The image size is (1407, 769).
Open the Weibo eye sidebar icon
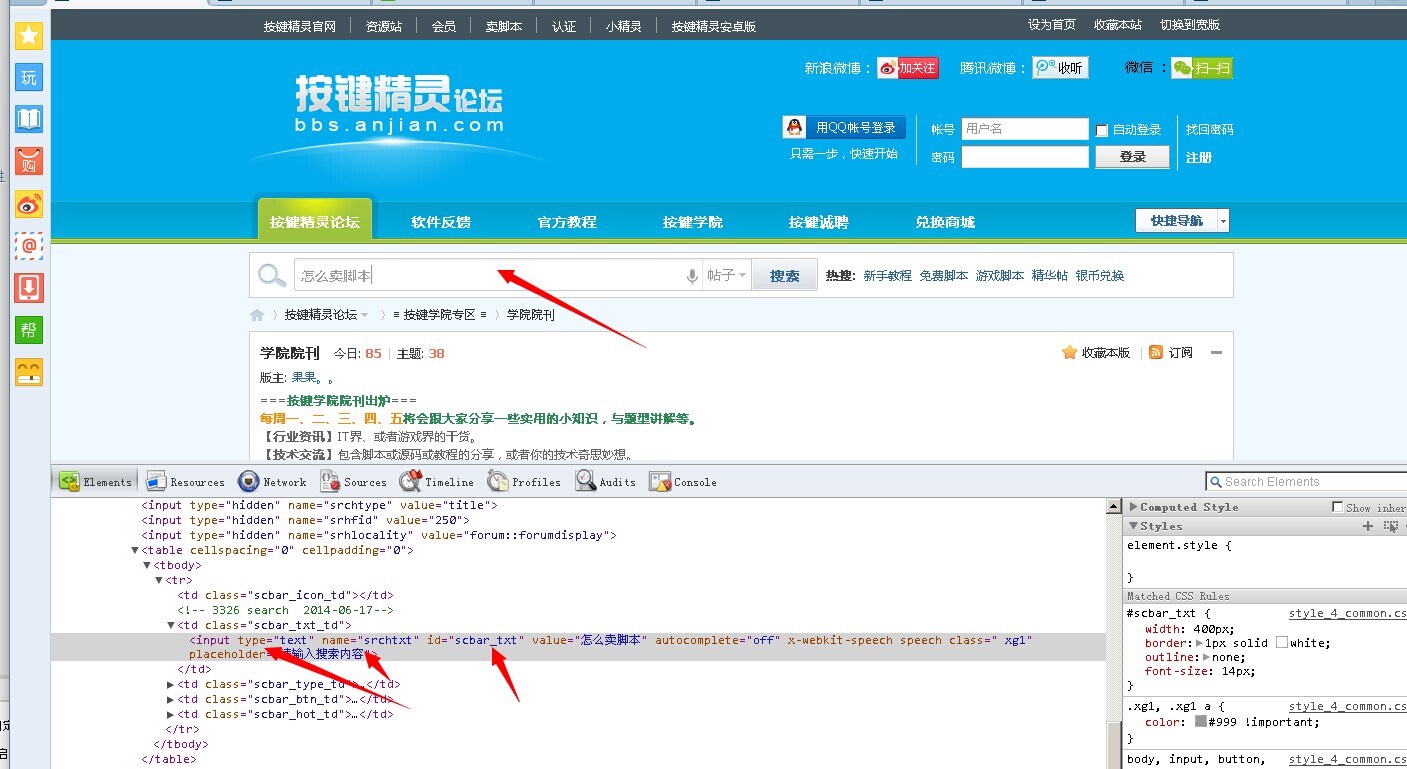click(29, 204)
